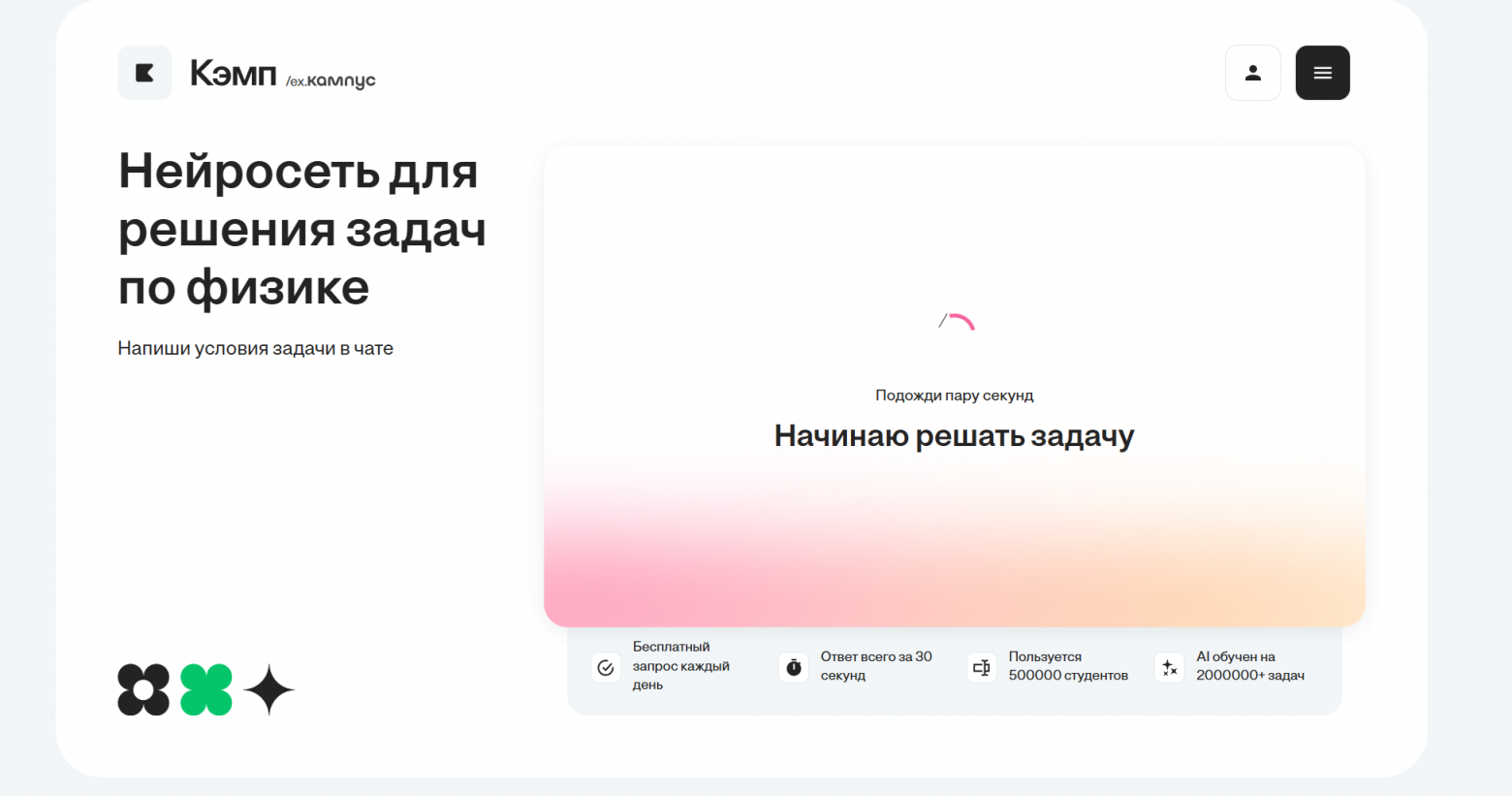The width and height of the screenshot is (1512, 796).
Task: Click the pink loading spinner
Action: [960, 323]
